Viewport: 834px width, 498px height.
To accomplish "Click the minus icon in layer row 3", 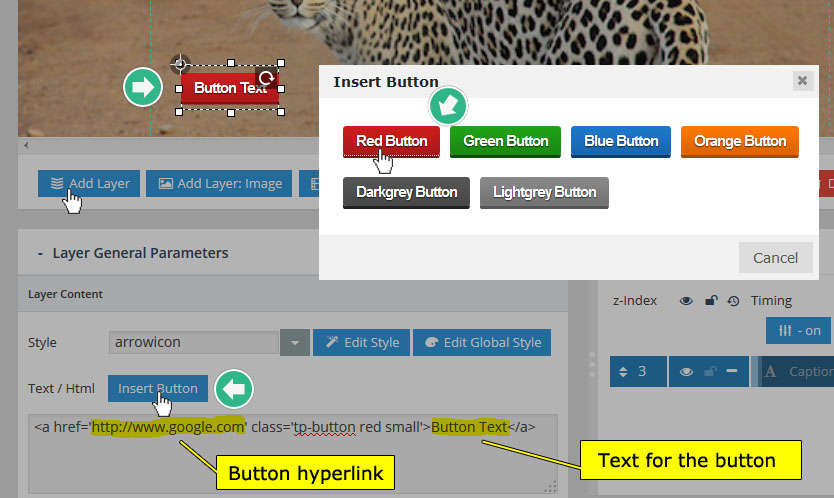I will [732, 371].
